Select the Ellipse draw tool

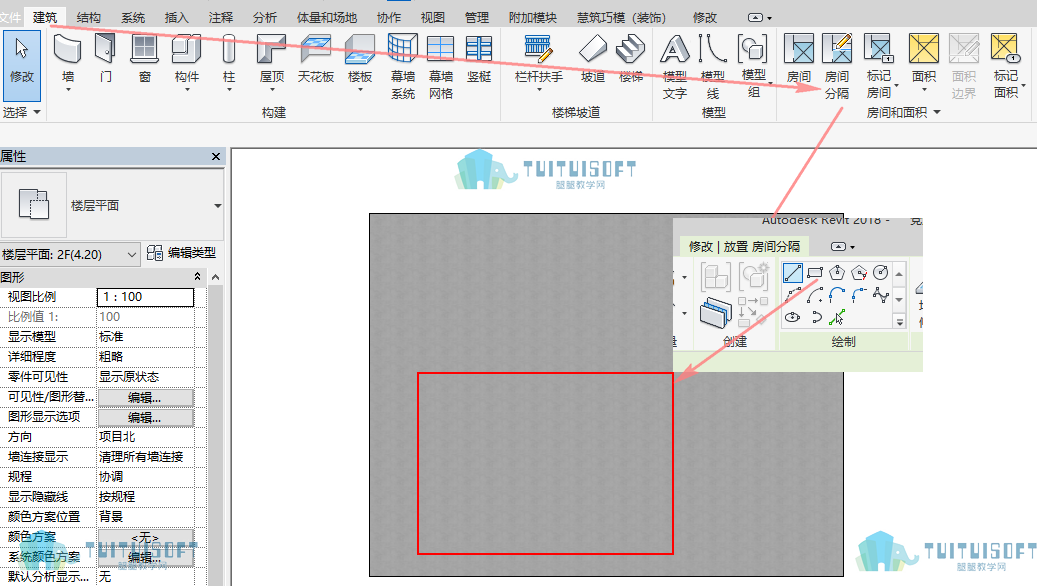(x=792, y=317)
